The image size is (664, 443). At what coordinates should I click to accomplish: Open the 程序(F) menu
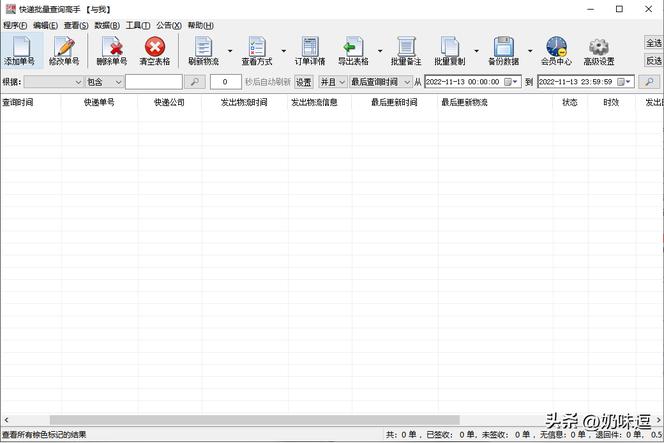15,25
